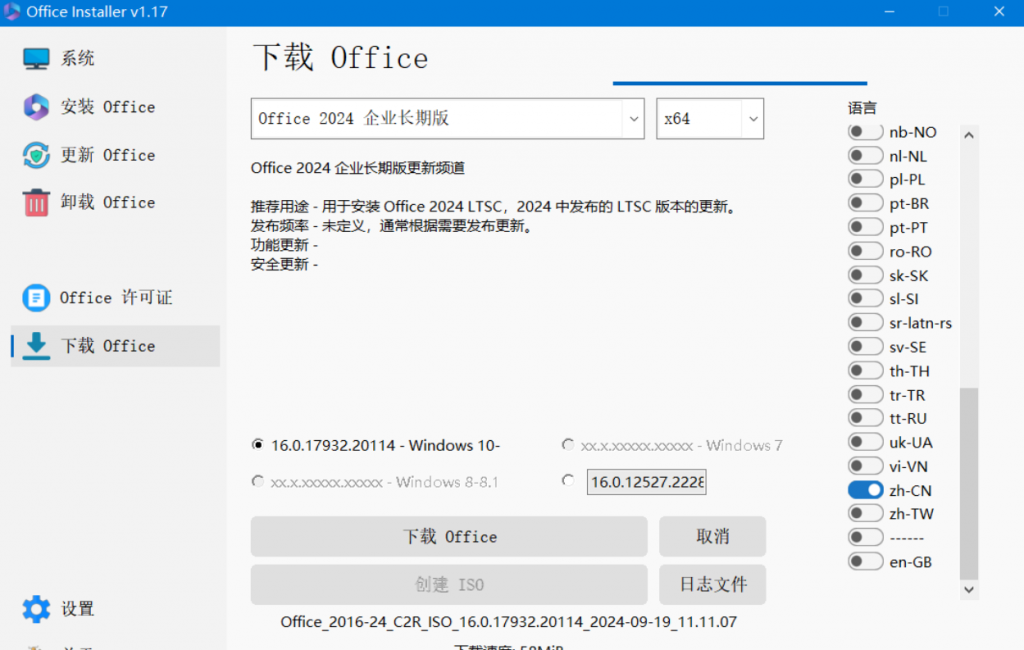
Task: Disable the zh-CN language toggle
Action: click(x=865, y=490)
